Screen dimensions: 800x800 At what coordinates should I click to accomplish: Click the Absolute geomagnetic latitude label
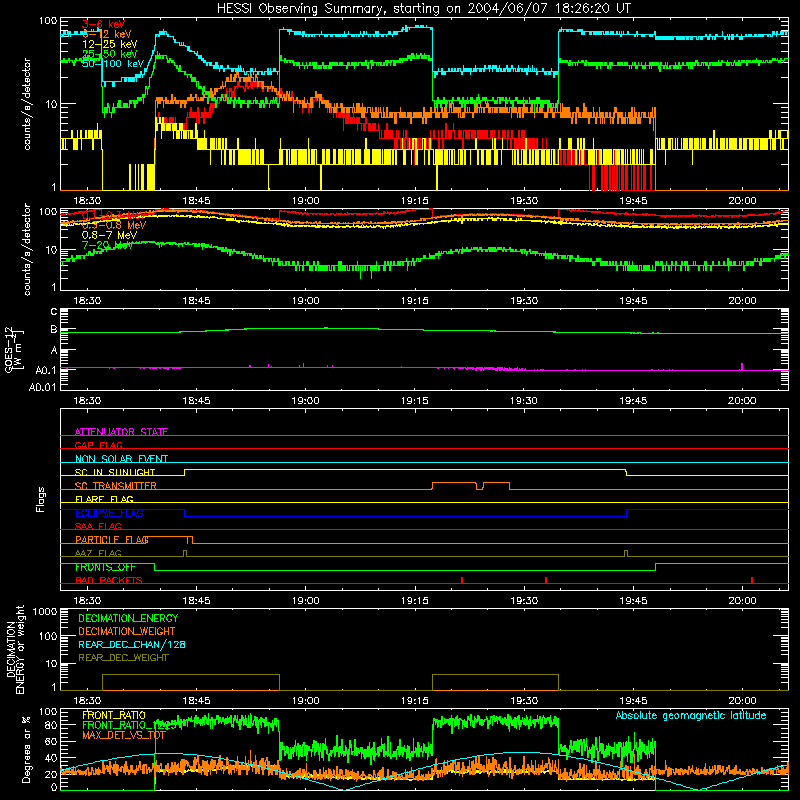(691, 715)
